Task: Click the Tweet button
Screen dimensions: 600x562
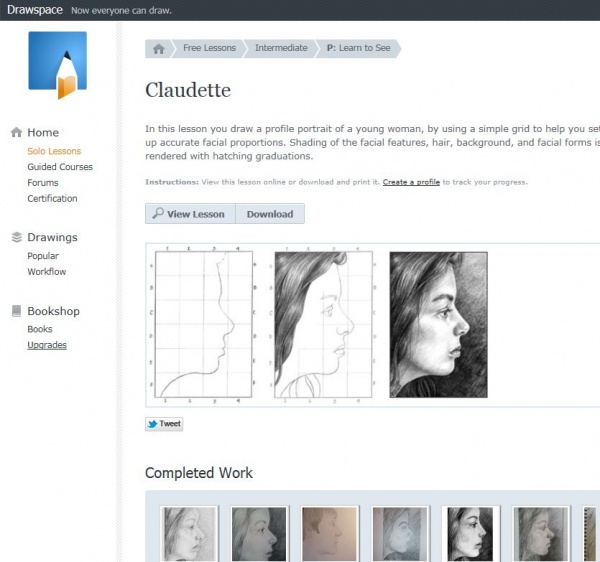Action: pyautogui.click(x=164, y=424)
